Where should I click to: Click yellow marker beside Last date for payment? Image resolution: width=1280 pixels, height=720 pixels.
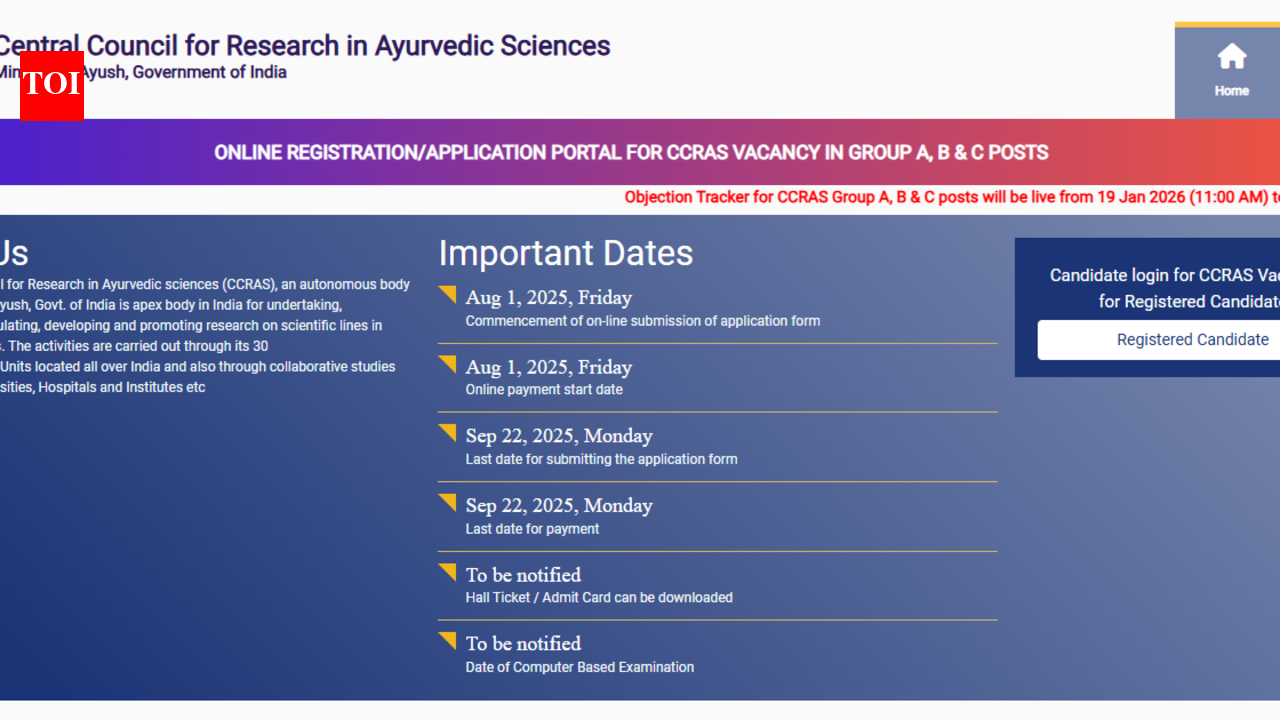(x=448, y=502)
